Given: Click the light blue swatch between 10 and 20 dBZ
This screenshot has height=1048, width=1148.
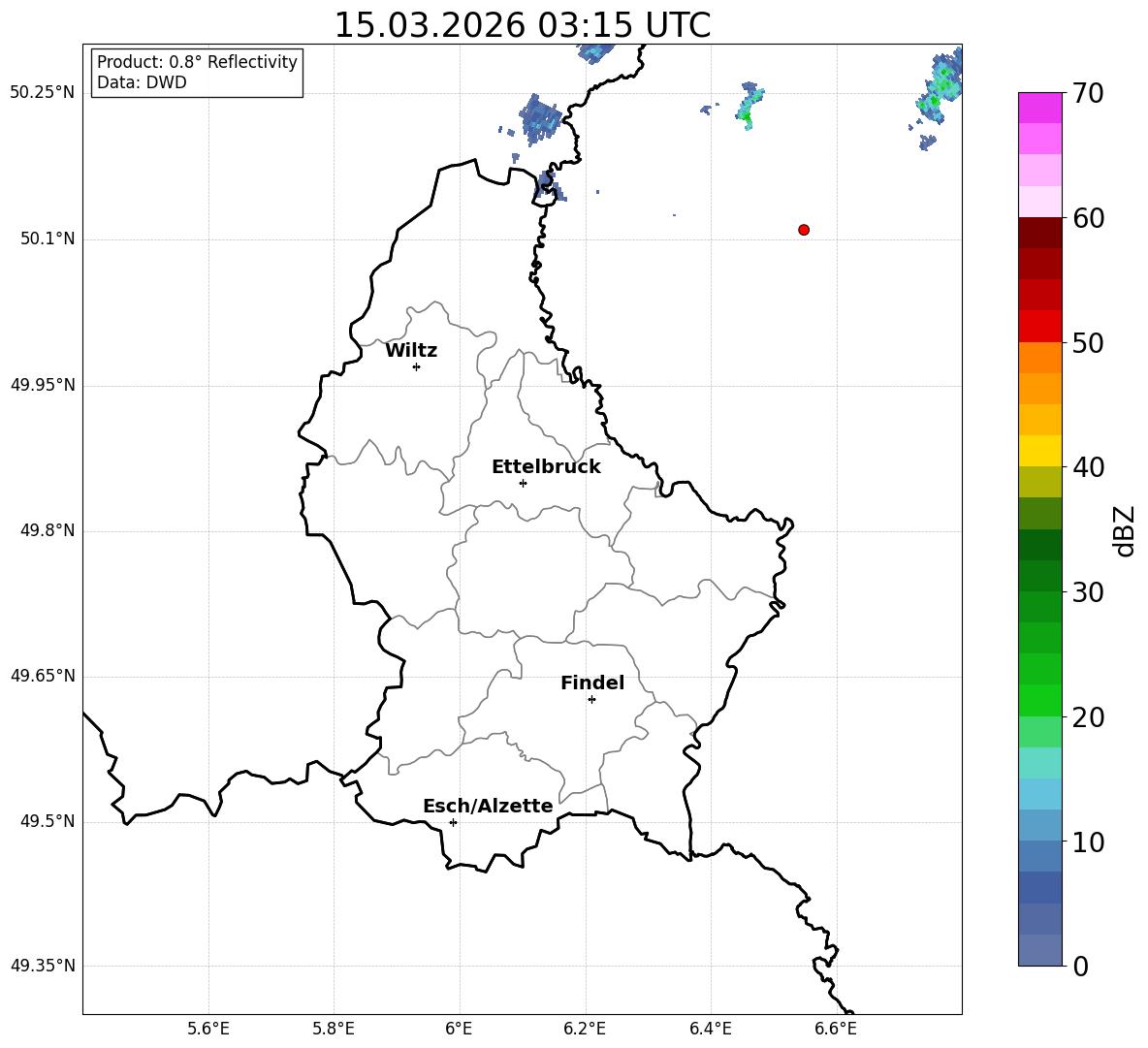Looking at the screenshot, I should [1039, 794].
